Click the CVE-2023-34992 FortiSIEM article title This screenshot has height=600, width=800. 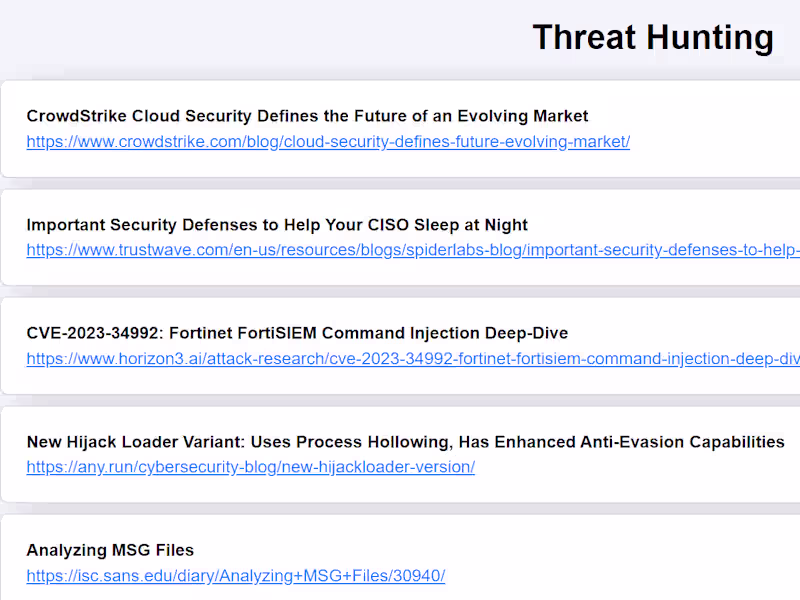pos(297,333)
